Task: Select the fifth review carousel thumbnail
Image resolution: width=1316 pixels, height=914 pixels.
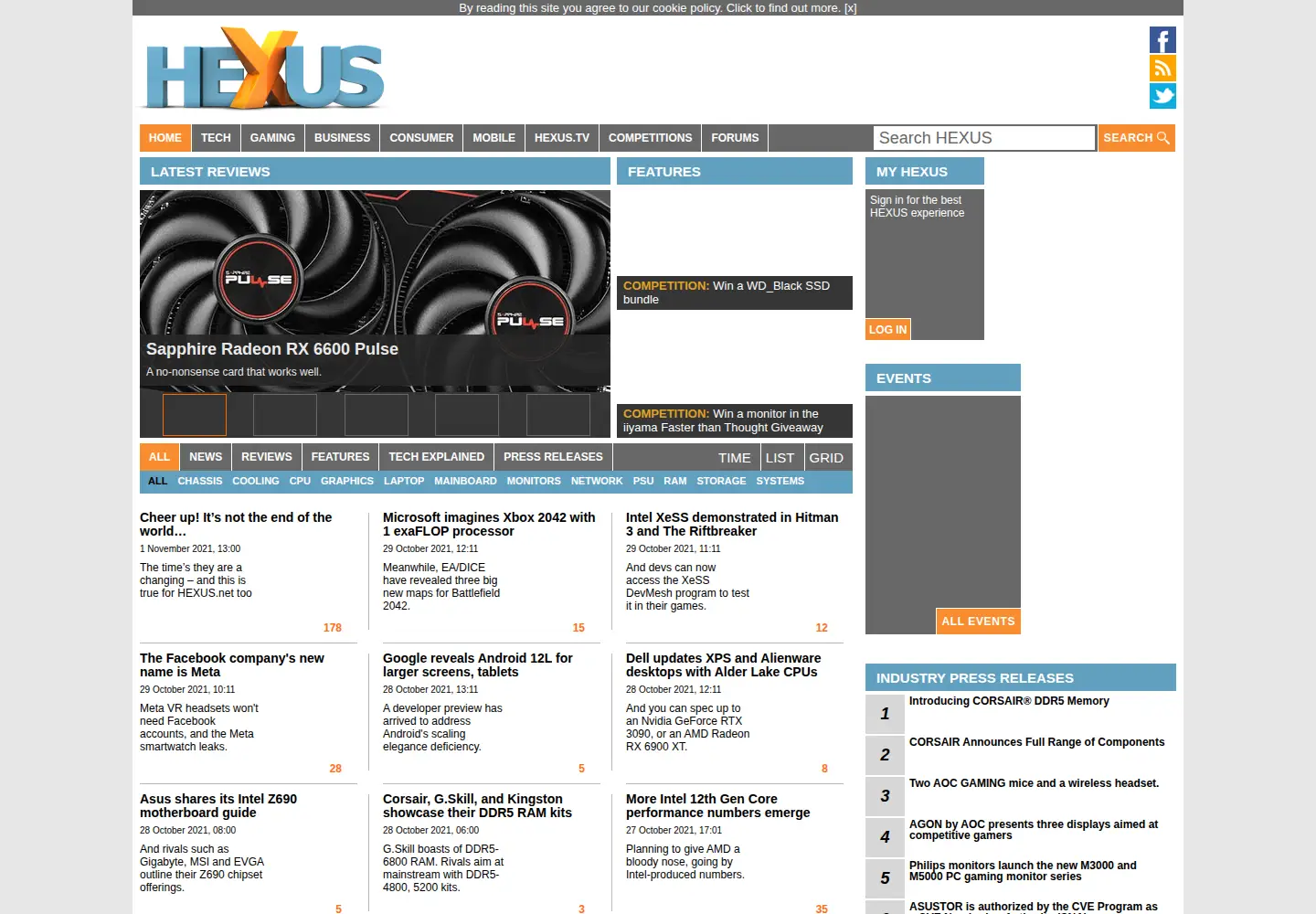Action: click(558, 415)
